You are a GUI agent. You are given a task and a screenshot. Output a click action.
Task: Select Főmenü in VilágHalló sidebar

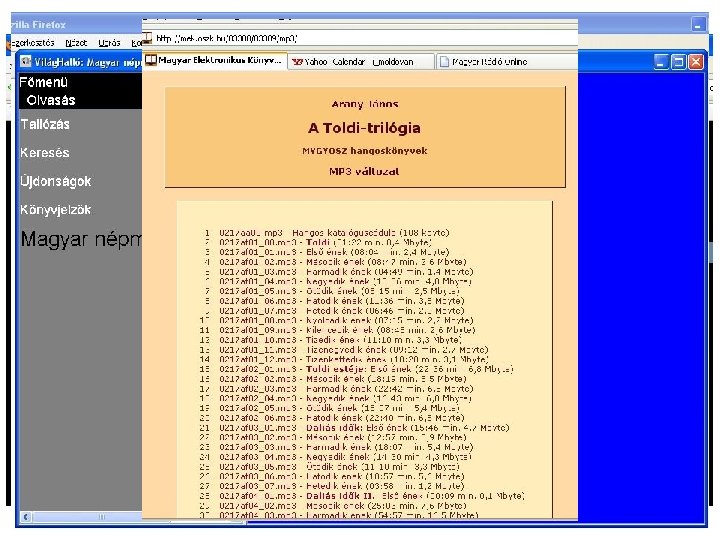tap(44, 82)
